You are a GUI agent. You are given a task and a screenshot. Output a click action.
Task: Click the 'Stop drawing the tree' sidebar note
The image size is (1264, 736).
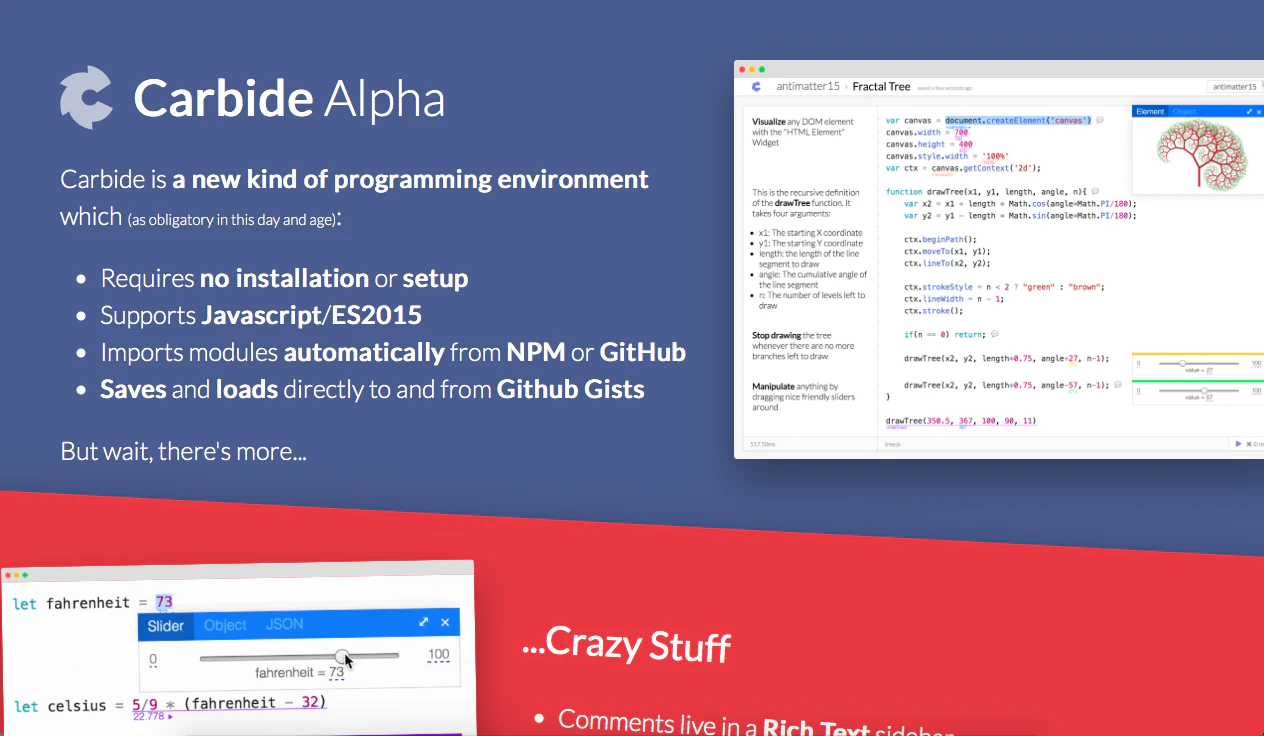point(802,345)
